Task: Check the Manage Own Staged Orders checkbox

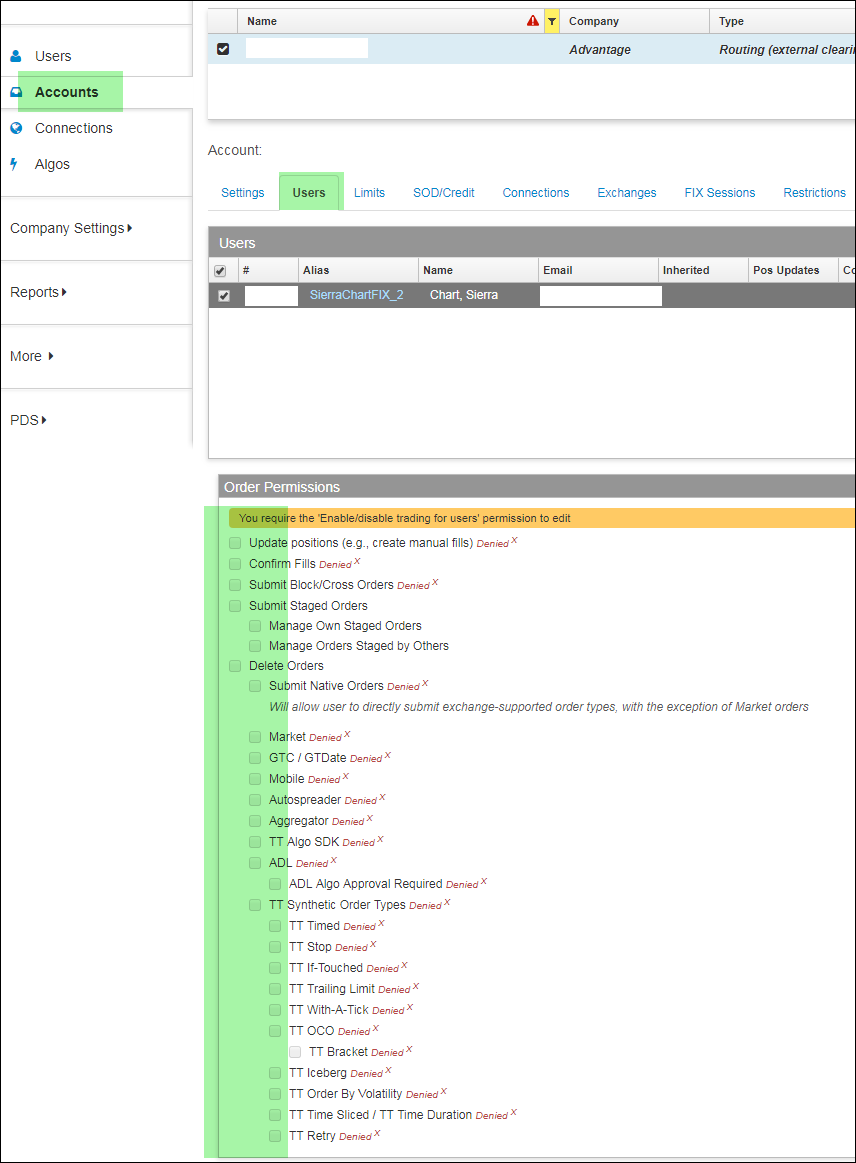Action: point(255,626)
